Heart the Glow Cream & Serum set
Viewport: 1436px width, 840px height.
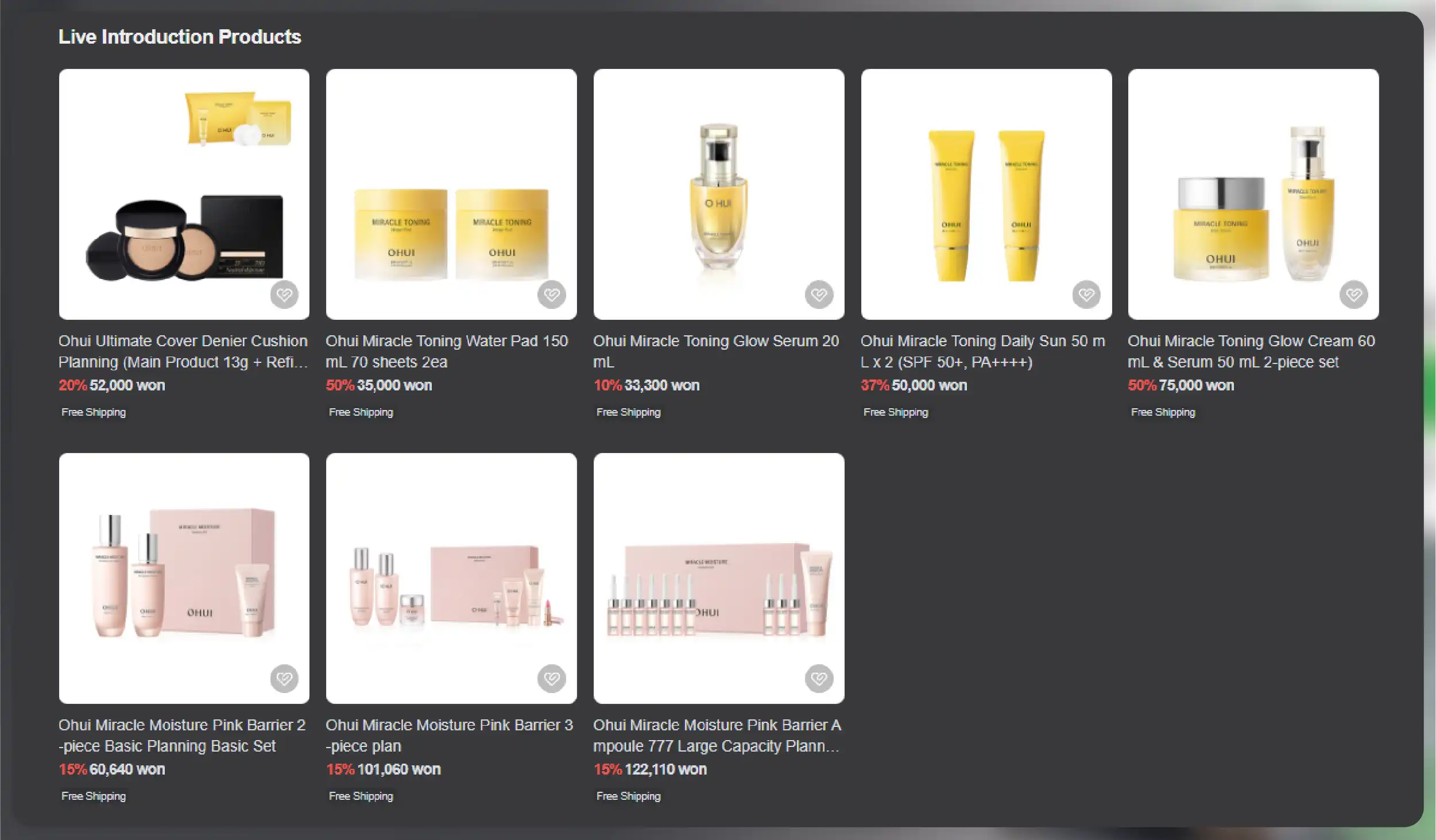coord(1354,295)
